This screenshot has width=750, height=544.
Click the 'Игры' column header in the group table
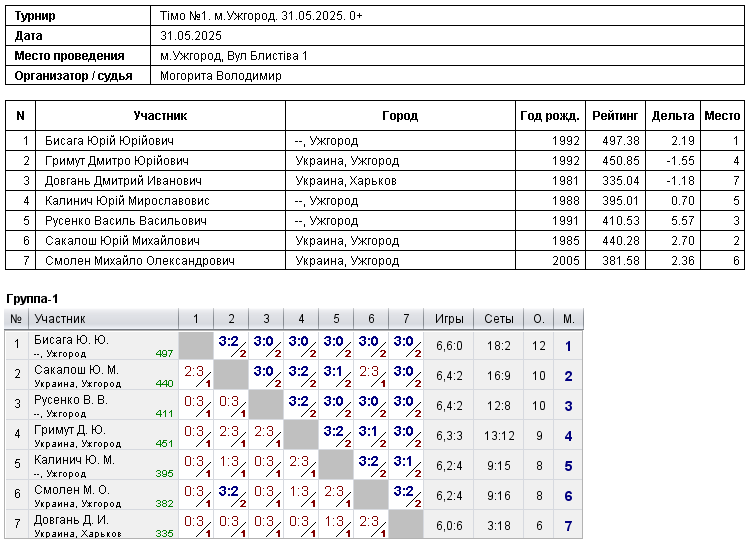449,319
